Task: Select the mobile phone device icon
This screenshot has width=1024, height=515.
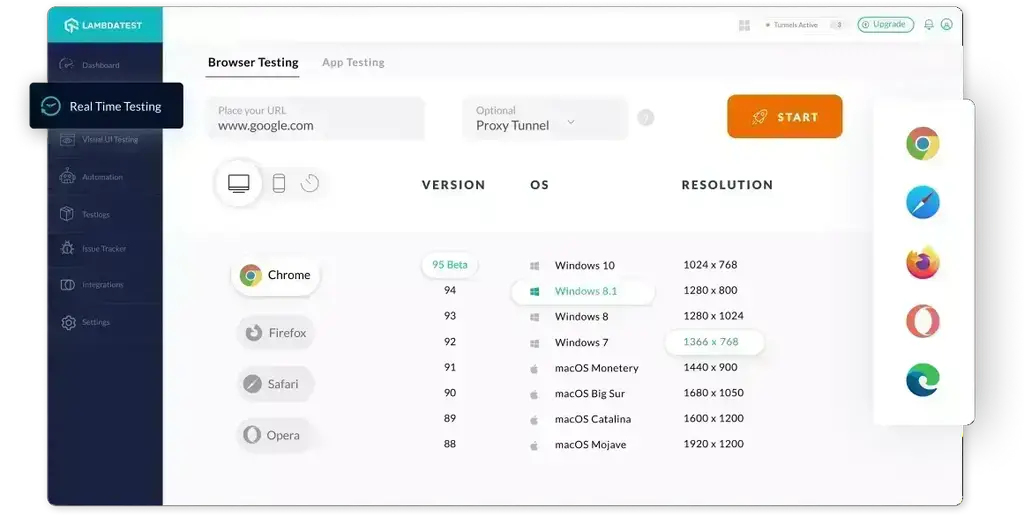Action: (x=279, y=183)
